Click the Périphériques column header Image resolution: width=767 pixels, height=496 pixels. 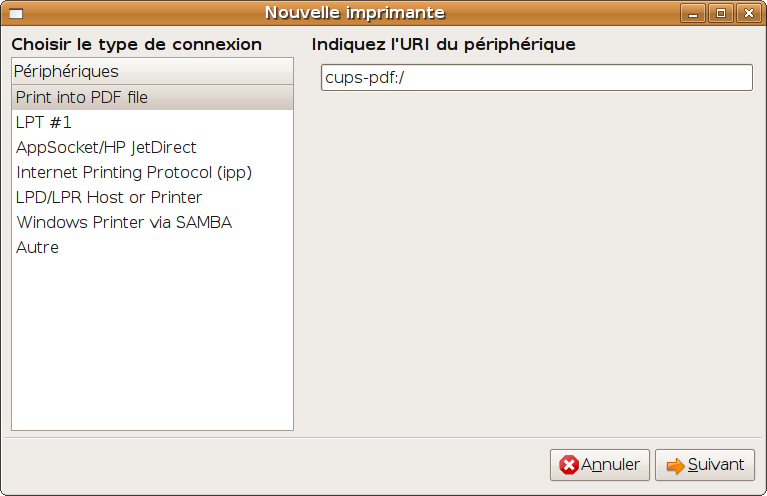[x=152, y=71]
